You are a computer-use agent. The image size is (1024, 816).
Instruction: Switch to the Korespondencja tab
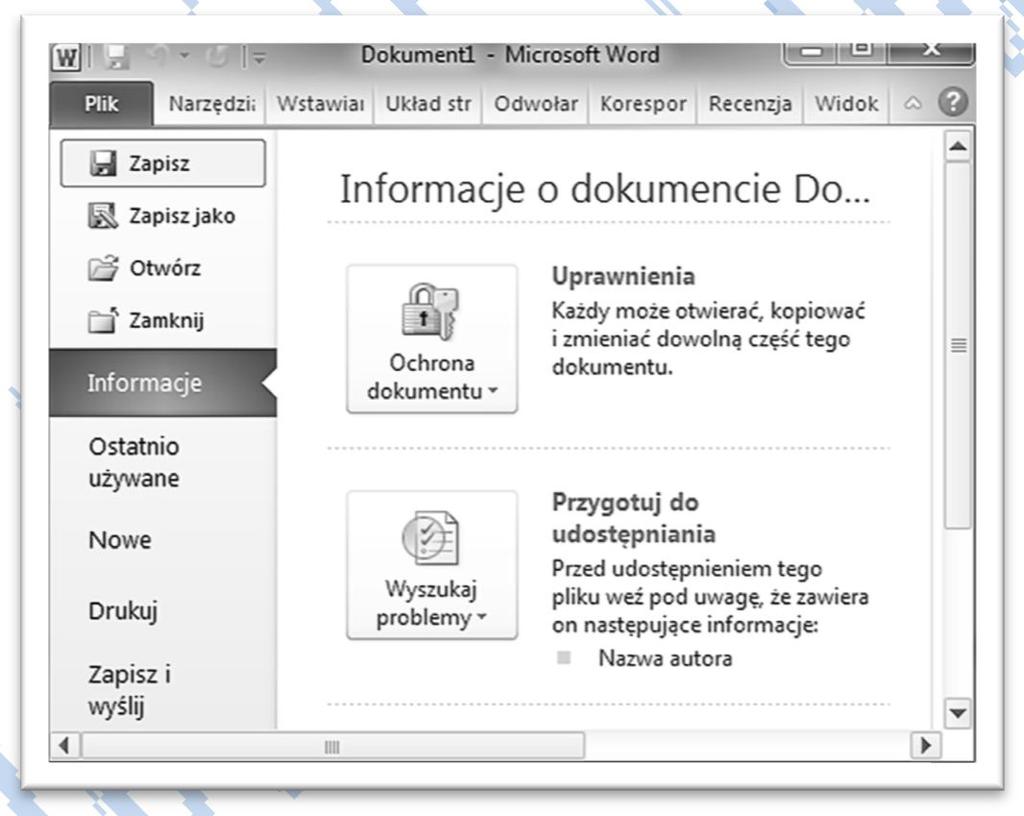click(643, 104)
